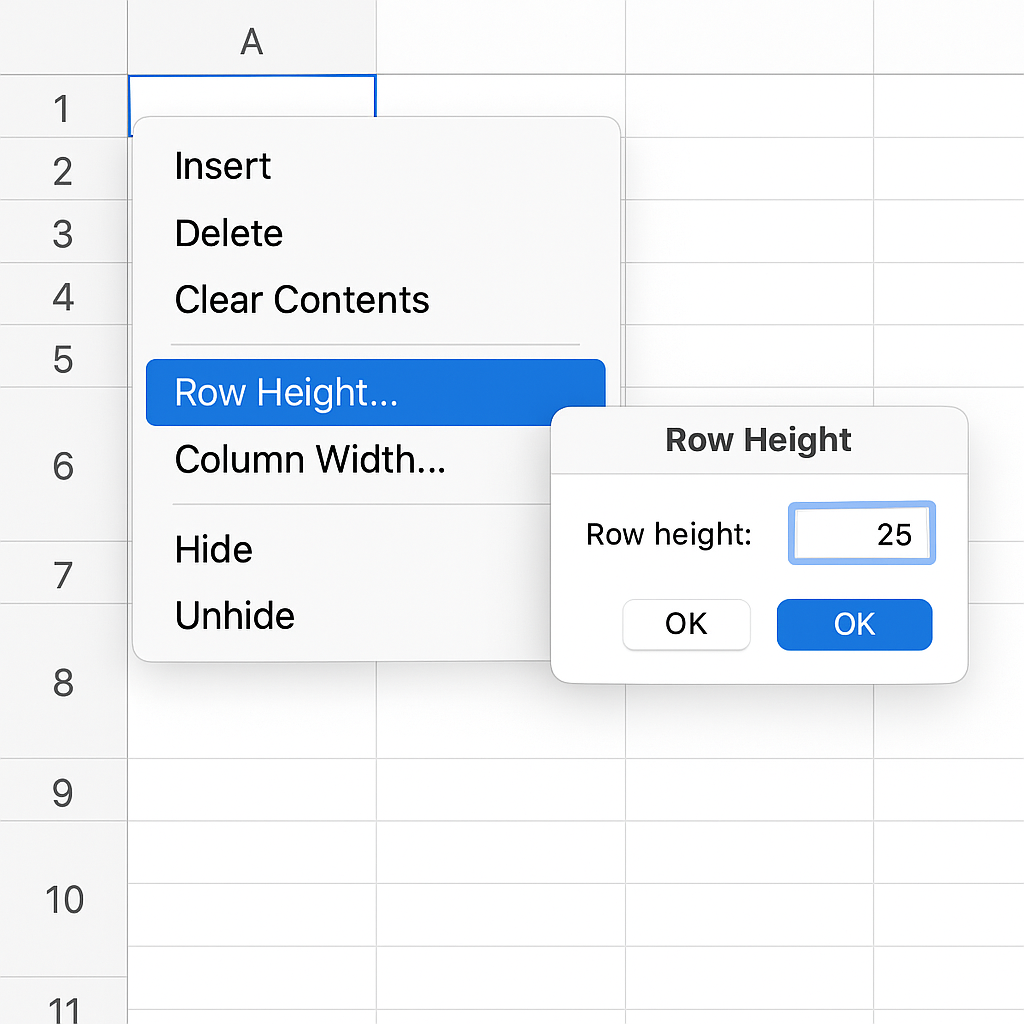This screenshot has width=1024, height=1024.
Task: Click the row 10 header
Action: click(63, 900)
